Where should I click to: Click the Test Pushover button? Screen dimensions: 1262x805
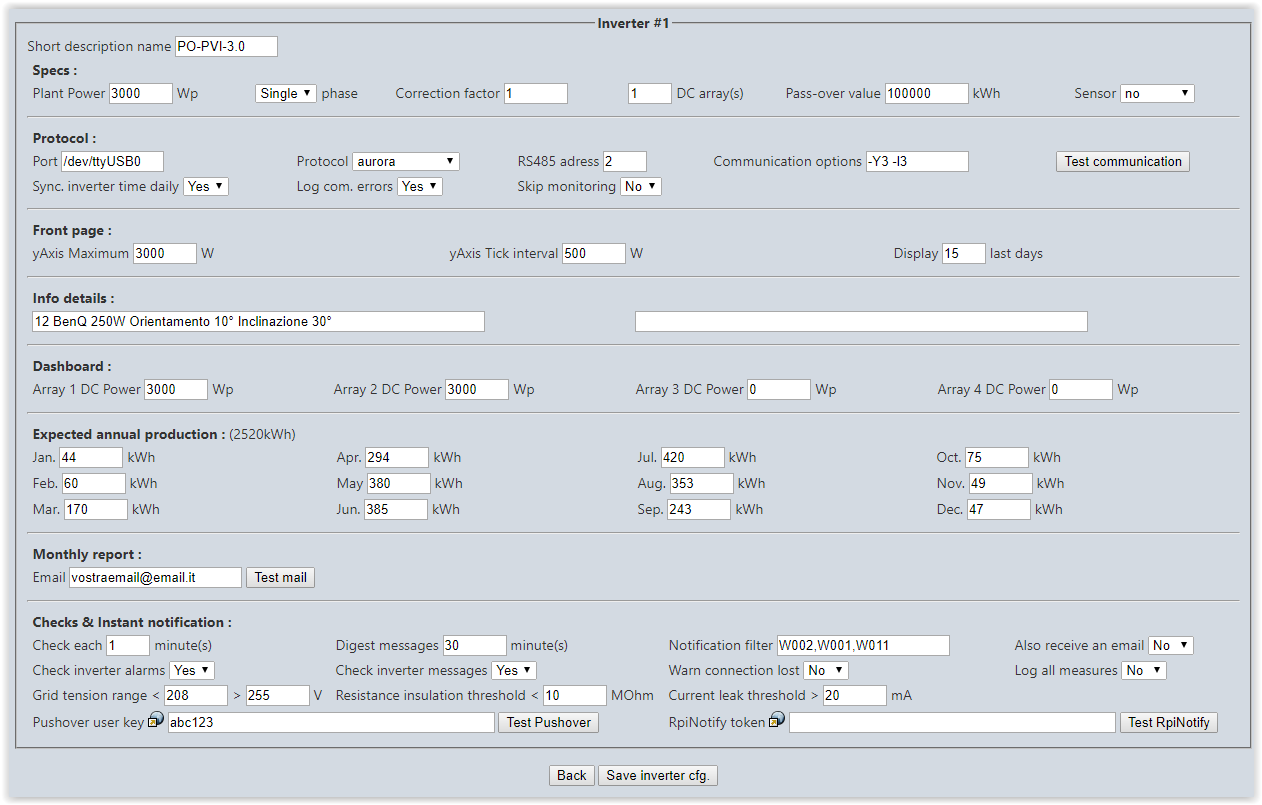[549, 722]
